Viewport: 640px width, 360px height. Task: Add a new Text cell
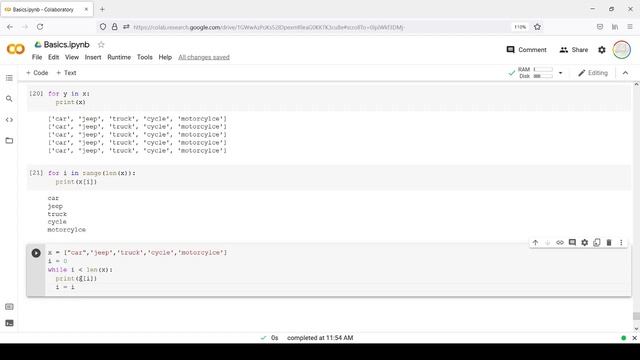[x=66, y=73]
